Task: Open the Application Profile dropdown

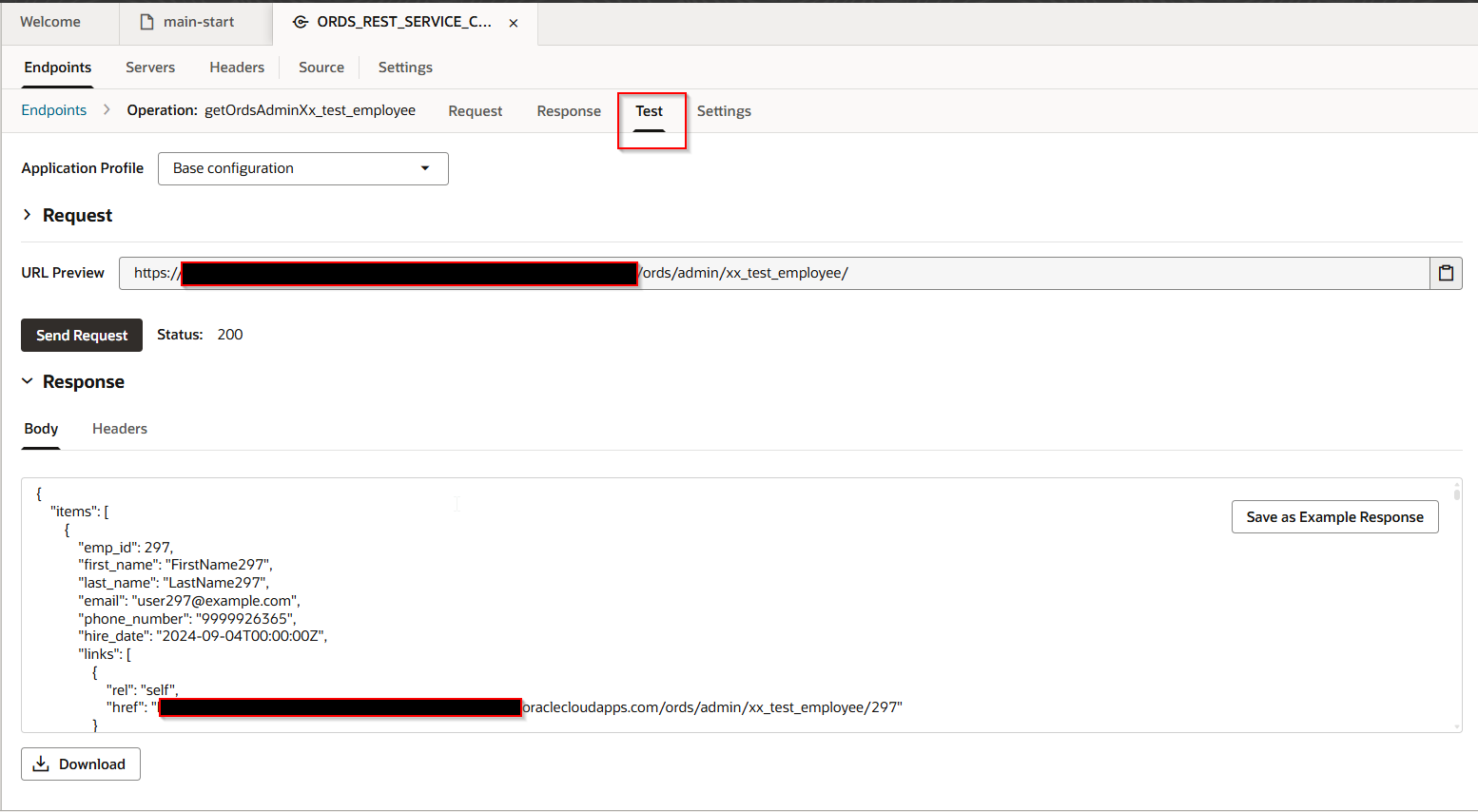Action: pyautogui.click(x=302, y=168)
